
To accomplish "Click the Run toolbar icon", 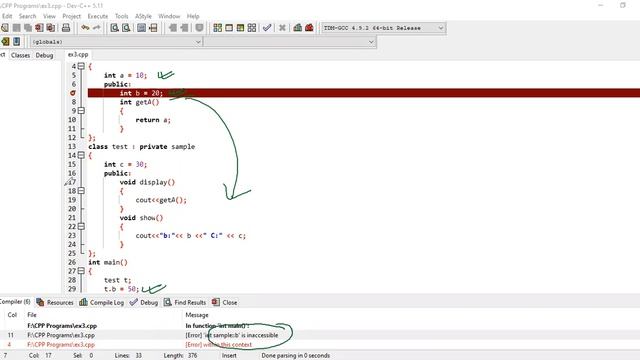I will click(229, 28).
